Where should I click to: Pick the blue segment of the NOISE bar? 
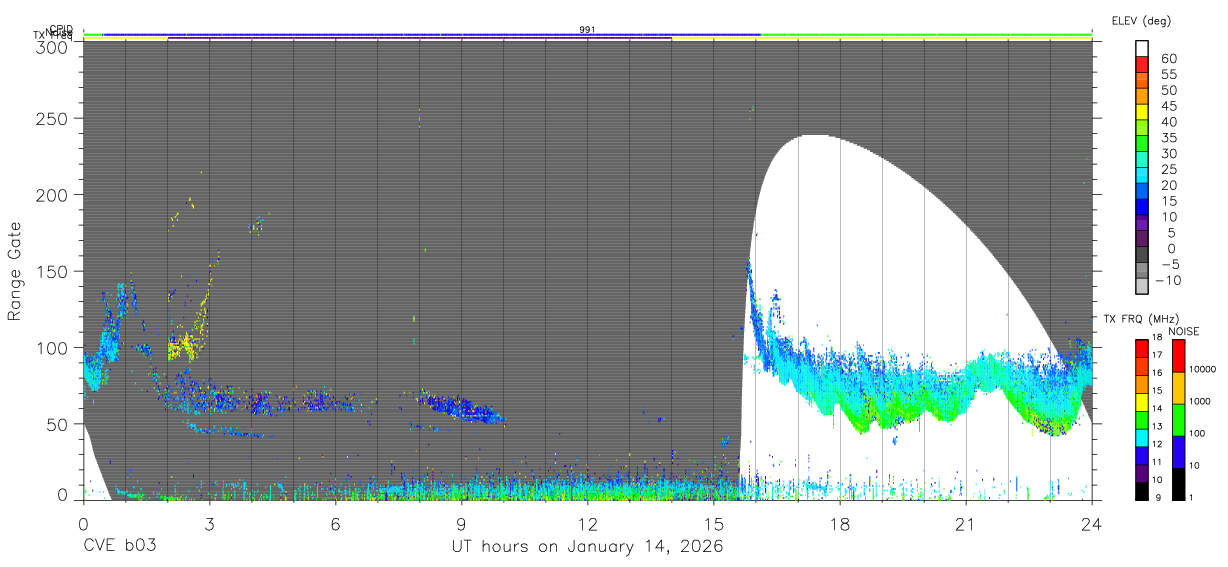1178,452
